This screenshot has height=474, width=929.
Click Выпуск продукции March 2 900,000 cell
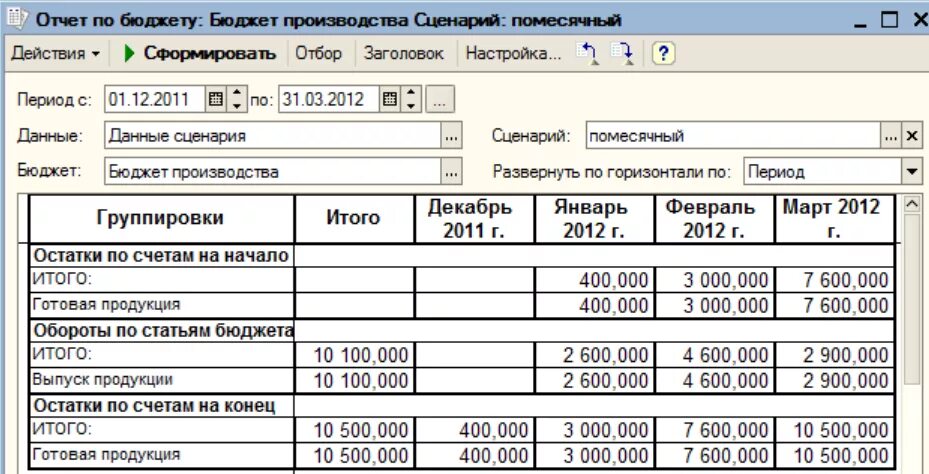point(834,380)
